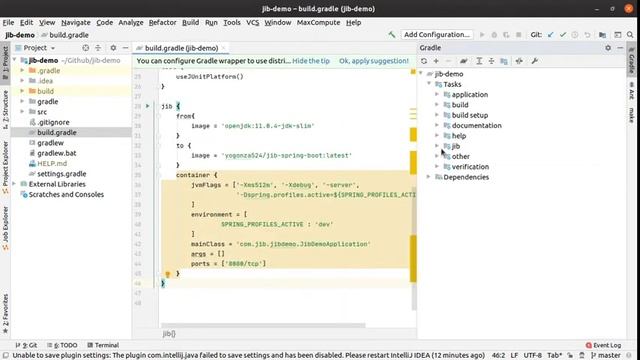Expand the src folder in project tree
Image resolution: width=640 pixels, height=360 pixels.
pos(22,112)
